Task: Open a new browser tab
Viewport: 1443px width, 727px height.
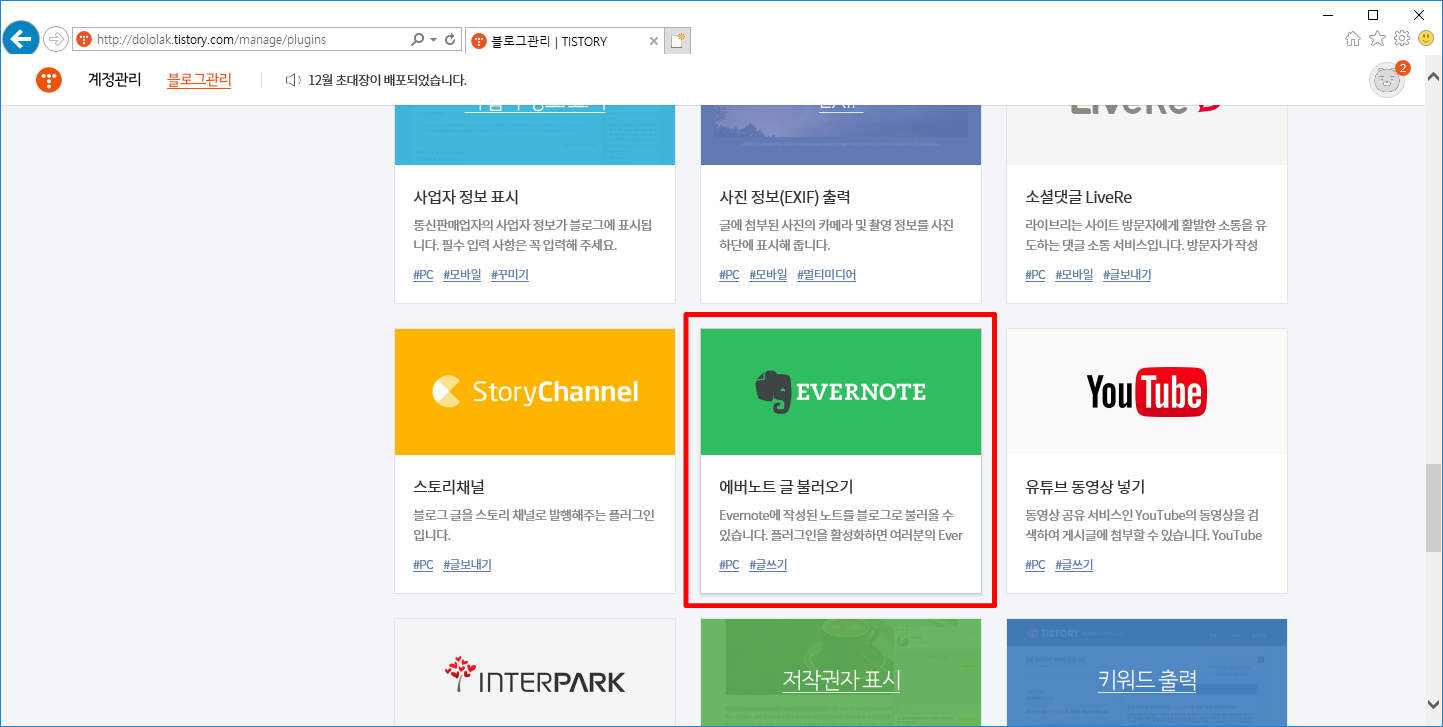Action: coord(679,41)
